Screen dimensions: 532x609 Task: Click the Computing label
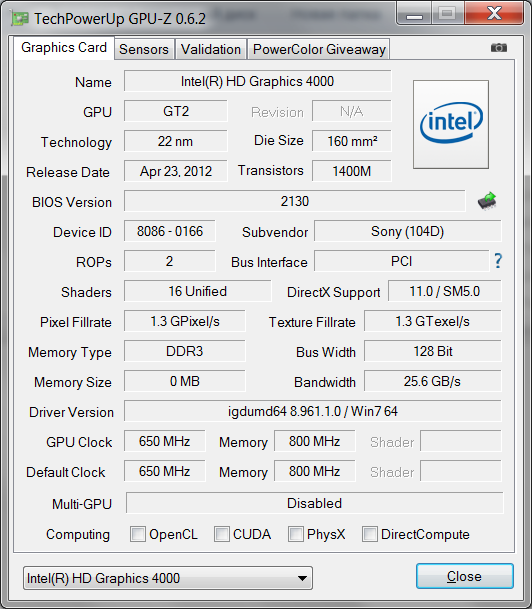pyautogui.click(x=78, y=534)
